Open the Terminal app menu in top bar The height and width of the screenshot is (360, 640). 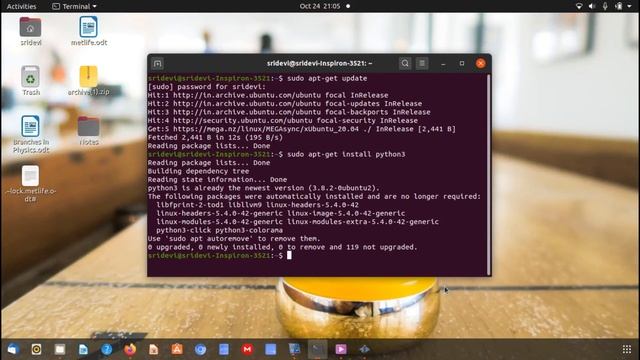coord(75,6)
